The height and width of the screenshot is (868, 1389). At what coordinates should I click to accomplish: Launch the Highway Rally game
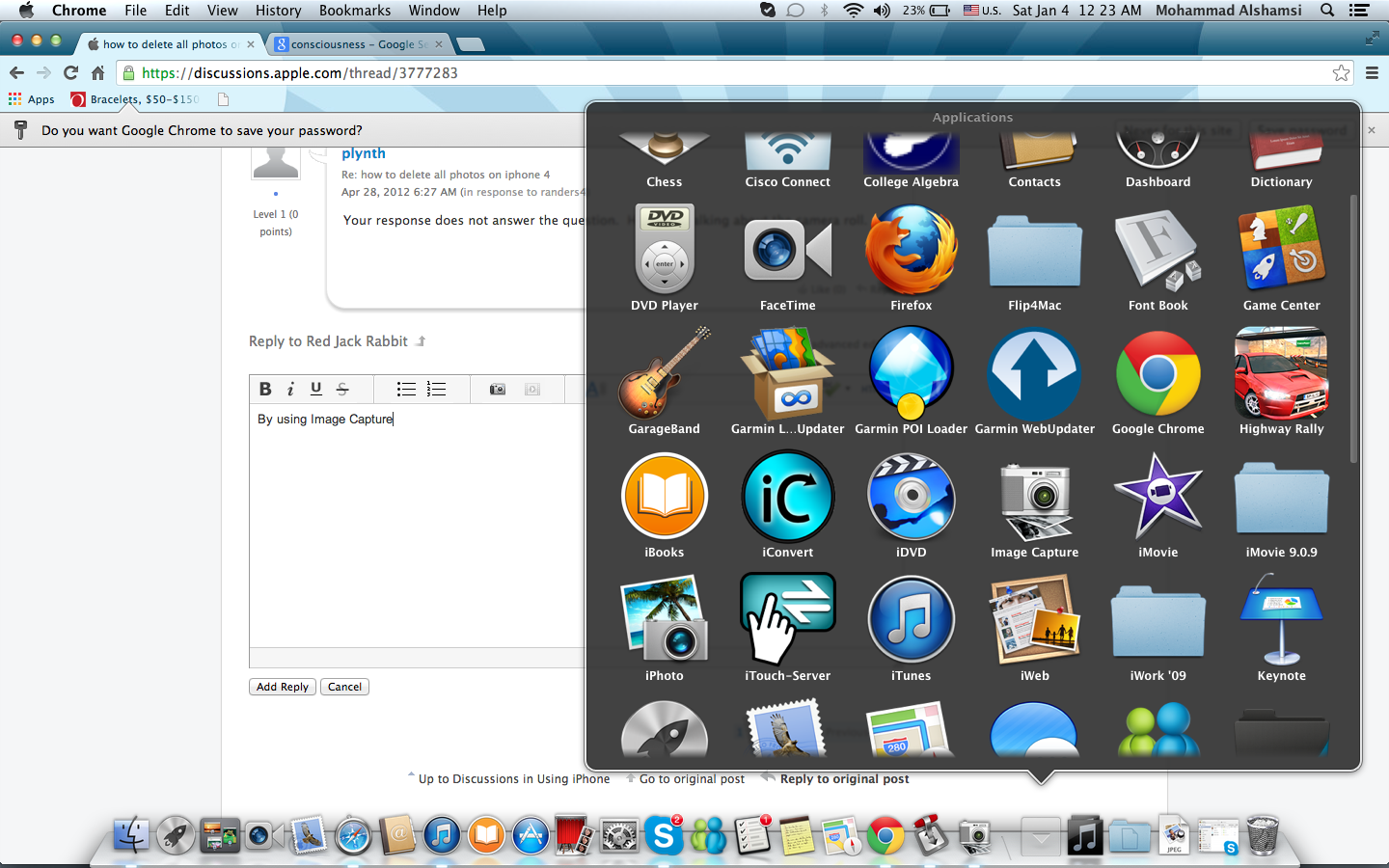(x=1282, y=373)
